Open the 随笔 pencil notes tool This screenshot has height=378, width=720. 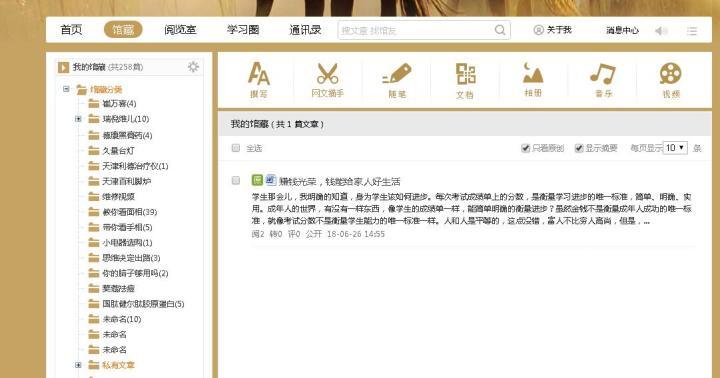click(x=397, y=80)
